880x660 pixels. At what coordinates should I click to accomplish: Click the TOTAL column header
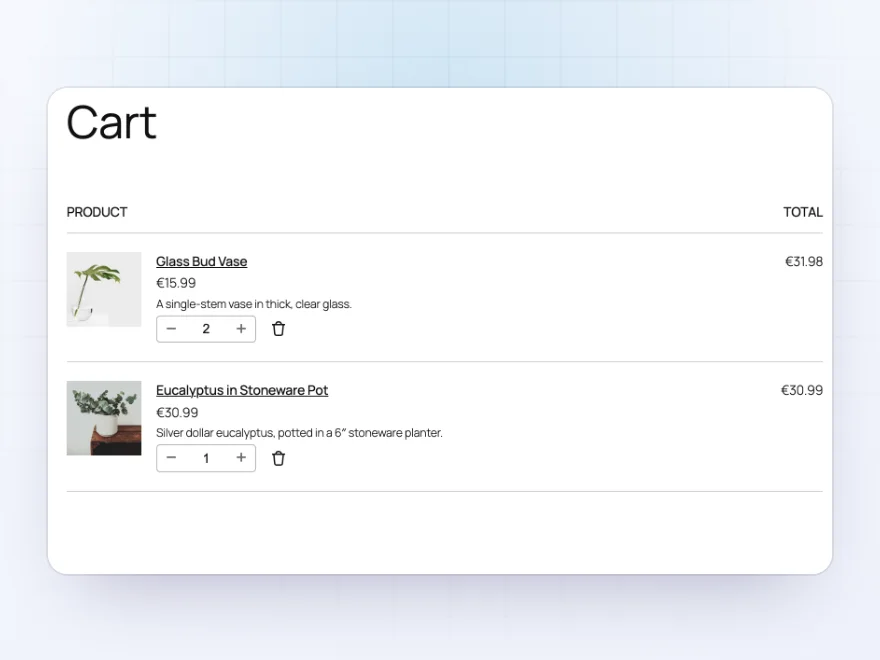[803, 212]
